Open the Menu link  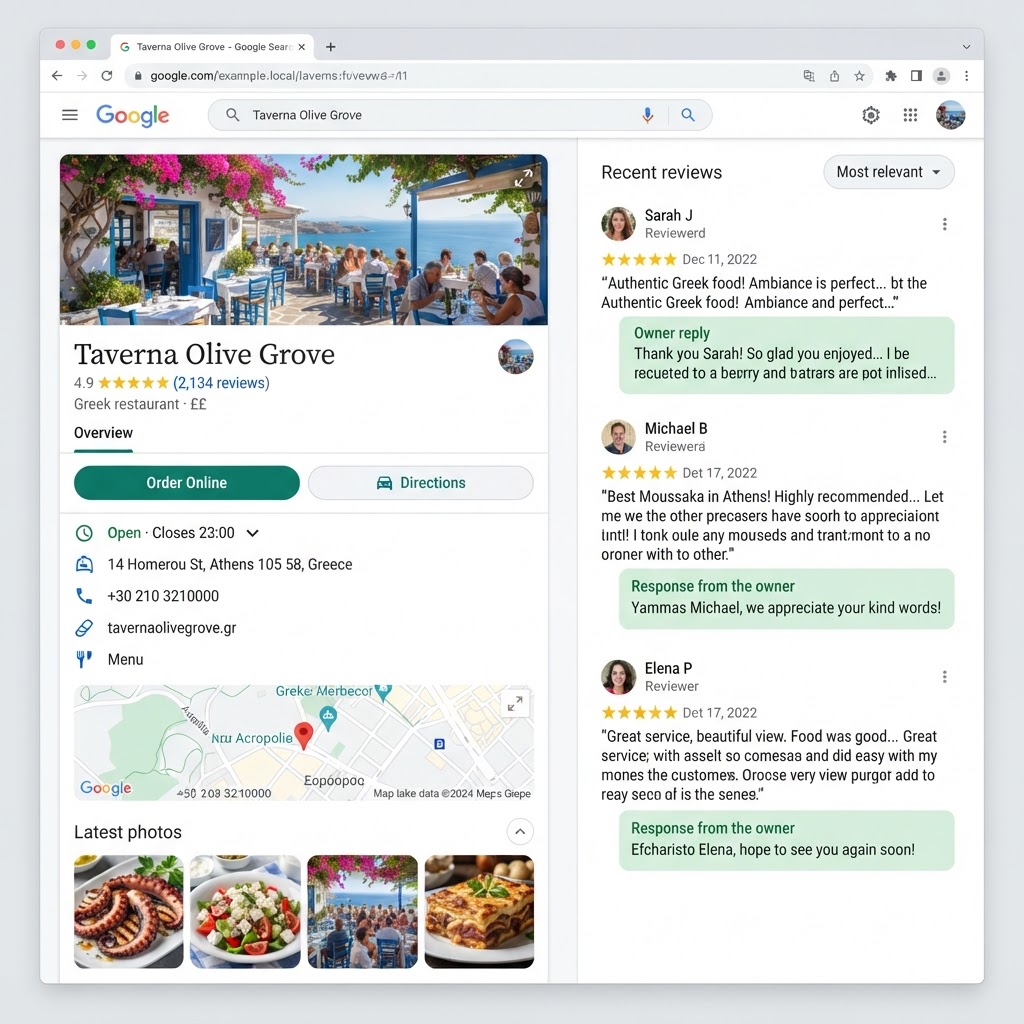(125, 660)
